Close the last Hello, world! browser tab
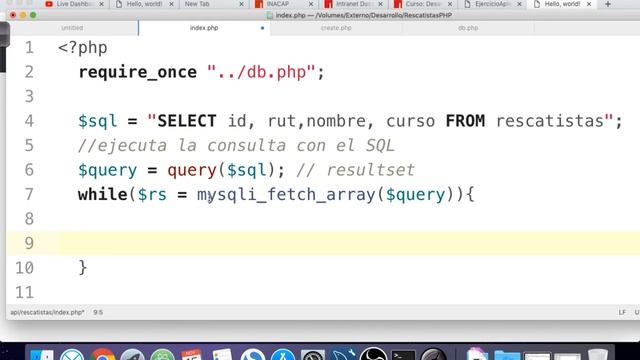 pos(589,4)
